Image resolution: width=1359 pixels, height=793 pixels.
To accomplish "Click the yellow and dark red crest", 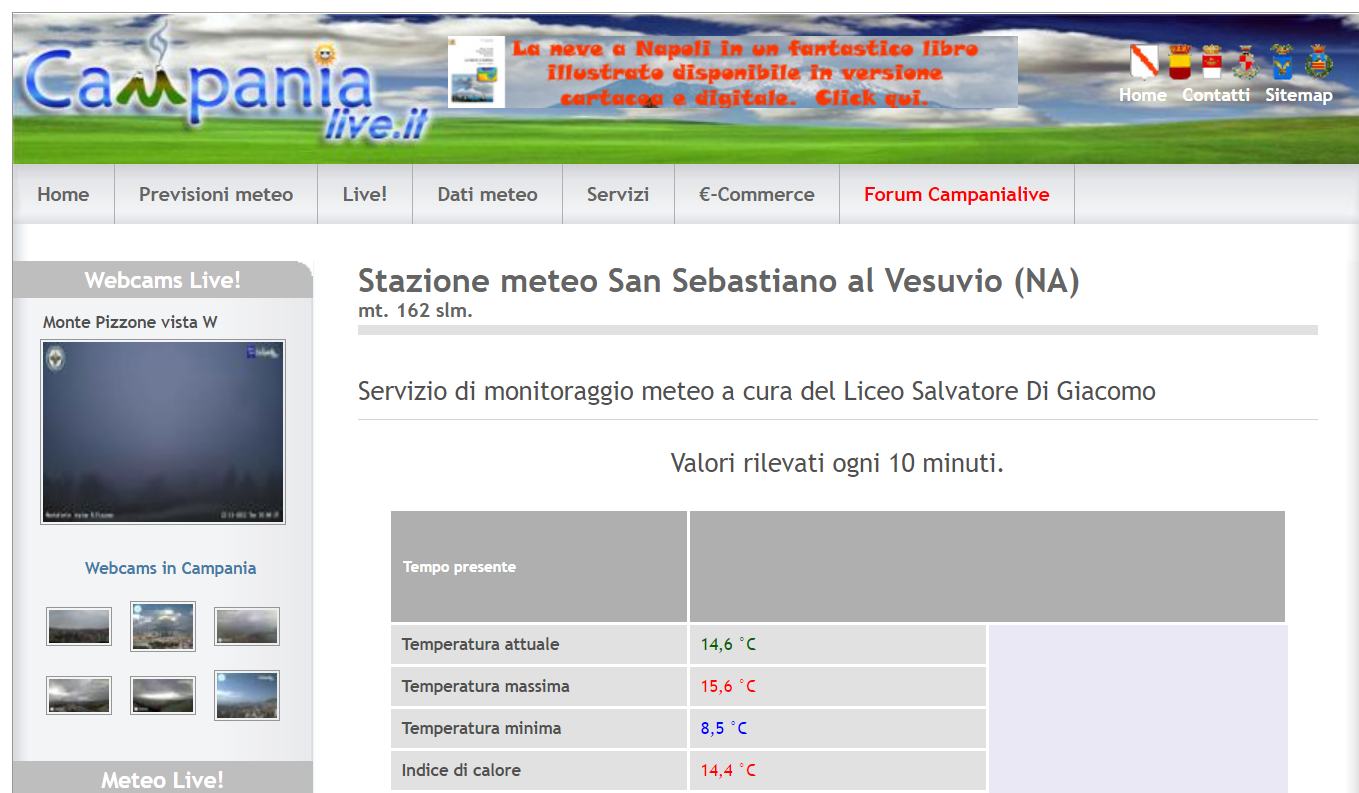I will 1180,62.
